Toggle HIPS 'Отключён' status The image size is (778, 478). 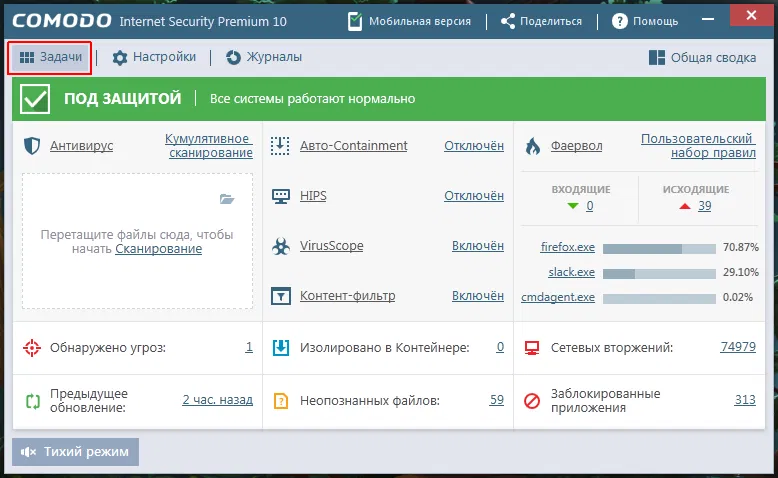point(474,196)
